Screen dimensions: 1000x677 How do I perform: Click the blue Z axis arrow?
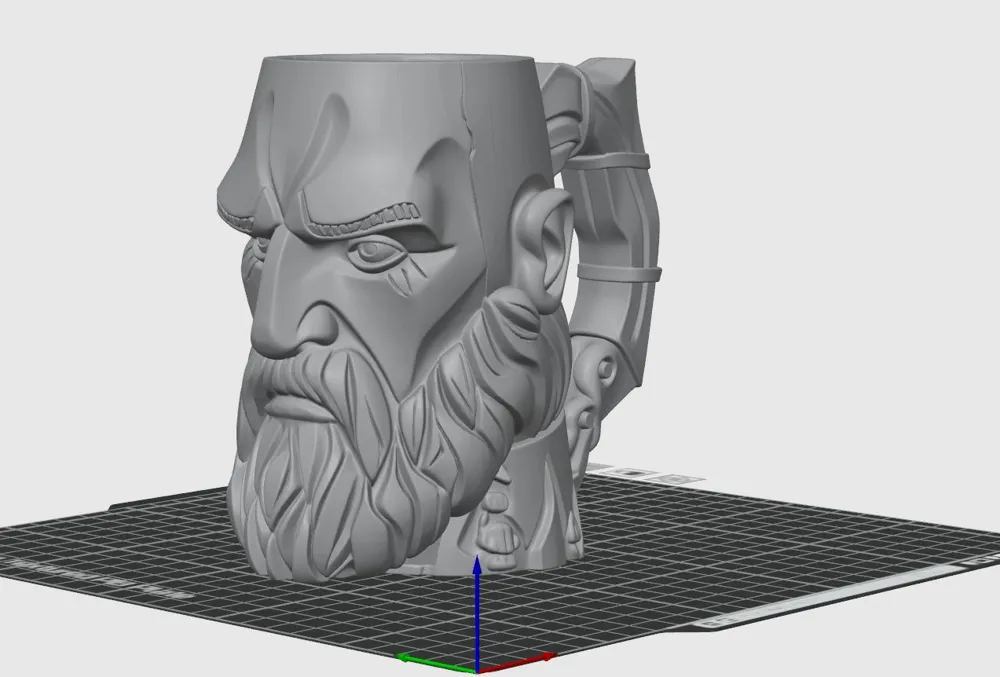point(476,612)
